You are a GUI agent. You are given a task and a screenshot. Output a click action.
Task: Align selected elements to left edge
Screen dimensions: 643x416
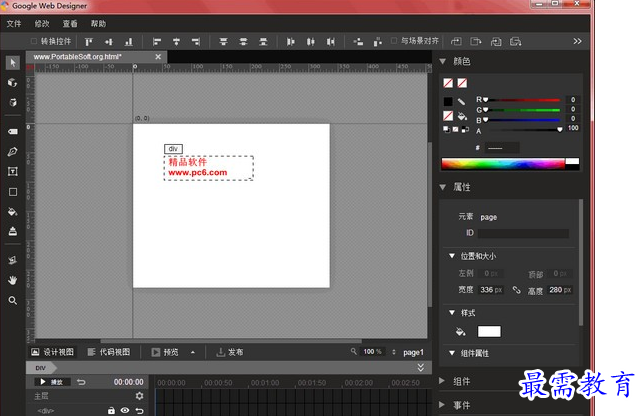point(157,41)
